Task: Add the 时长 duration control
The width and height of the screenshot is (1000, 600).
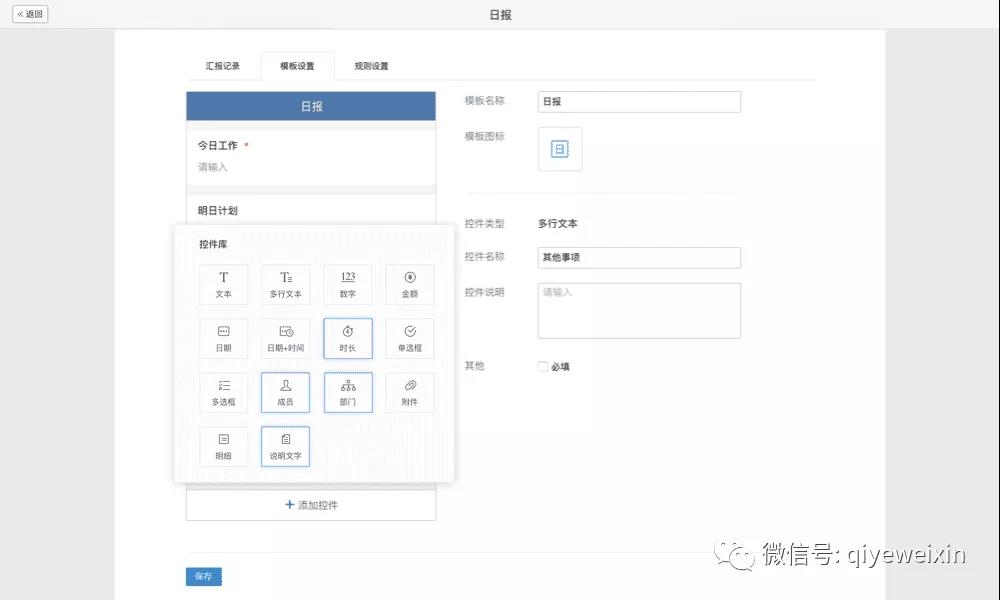Action: coord(347,338)
